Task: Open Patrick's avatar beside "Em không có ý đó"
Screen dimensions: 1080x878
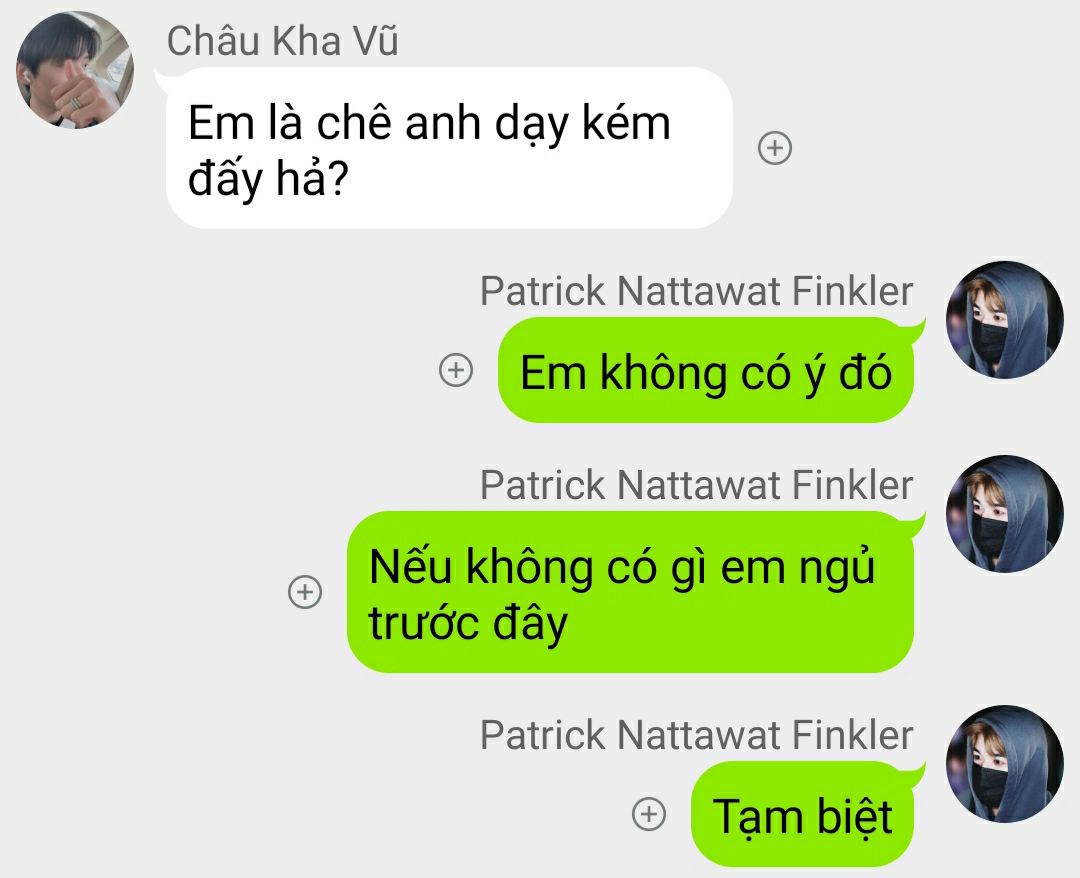Action: [1005, 320]
